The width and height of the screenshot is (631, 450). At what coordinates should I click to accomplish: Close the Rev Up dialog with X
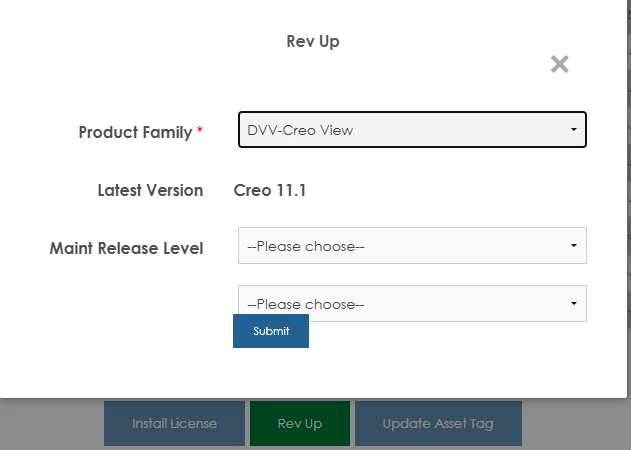(x=559, y=64)
